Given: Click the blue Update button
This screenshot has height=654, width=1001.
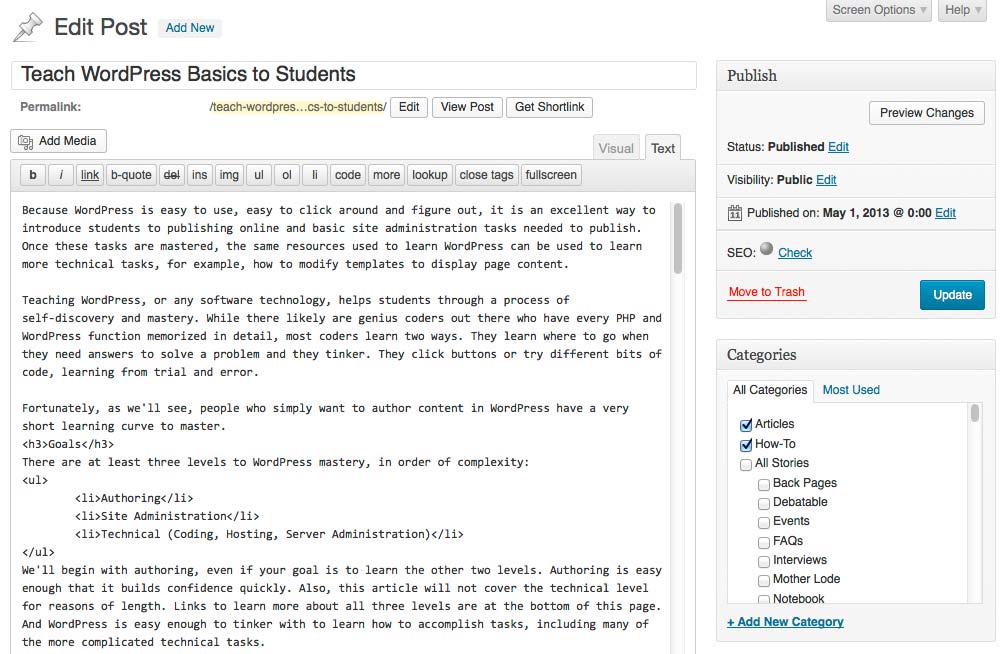Looking at the screenshot, I should (x=952, y=295).
